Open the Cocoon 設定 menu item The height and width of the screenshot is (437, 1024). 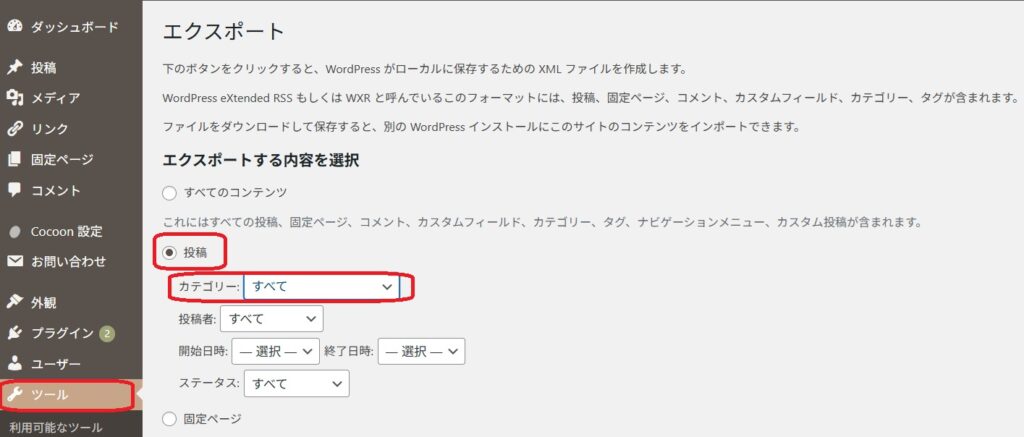pos(66,231)
